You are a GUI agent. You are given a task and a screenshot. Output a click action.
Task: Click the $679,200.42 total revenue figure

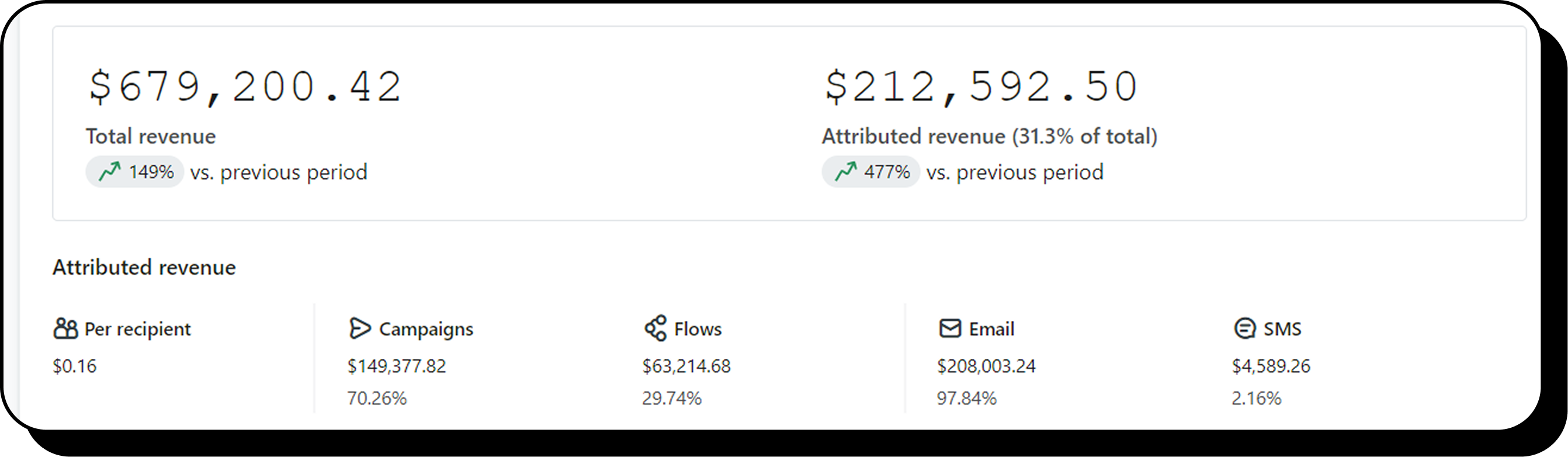coord(245,87)
